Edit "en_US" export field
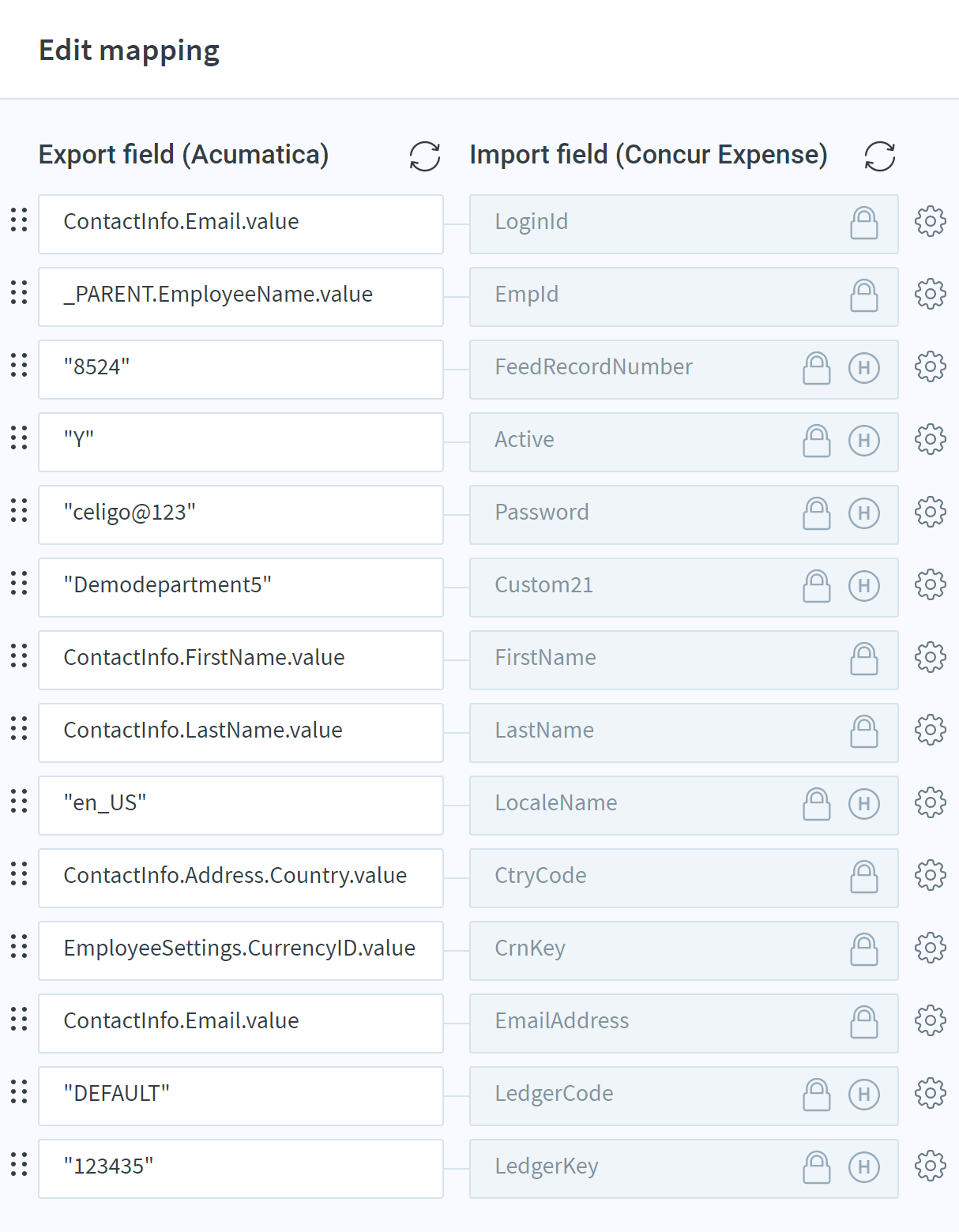 [x=241, y=806]
